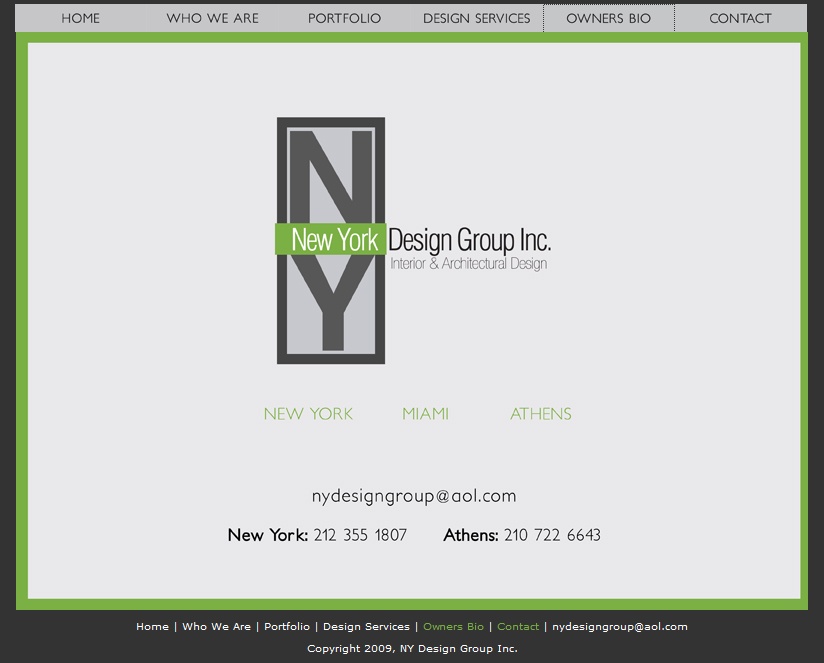Click the large nydesigngroup@aol.com email address
The image size is (824, 663).
414,496
